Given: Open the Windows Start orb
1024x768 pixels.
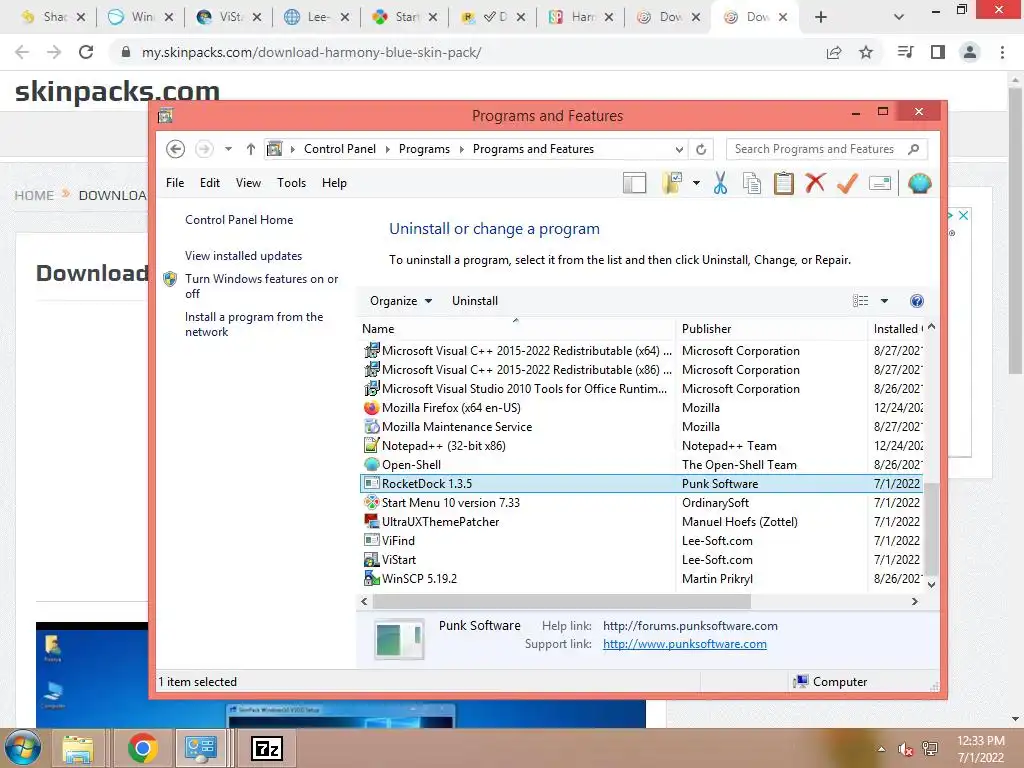Looking at the screenshot, I should point(23,748).
